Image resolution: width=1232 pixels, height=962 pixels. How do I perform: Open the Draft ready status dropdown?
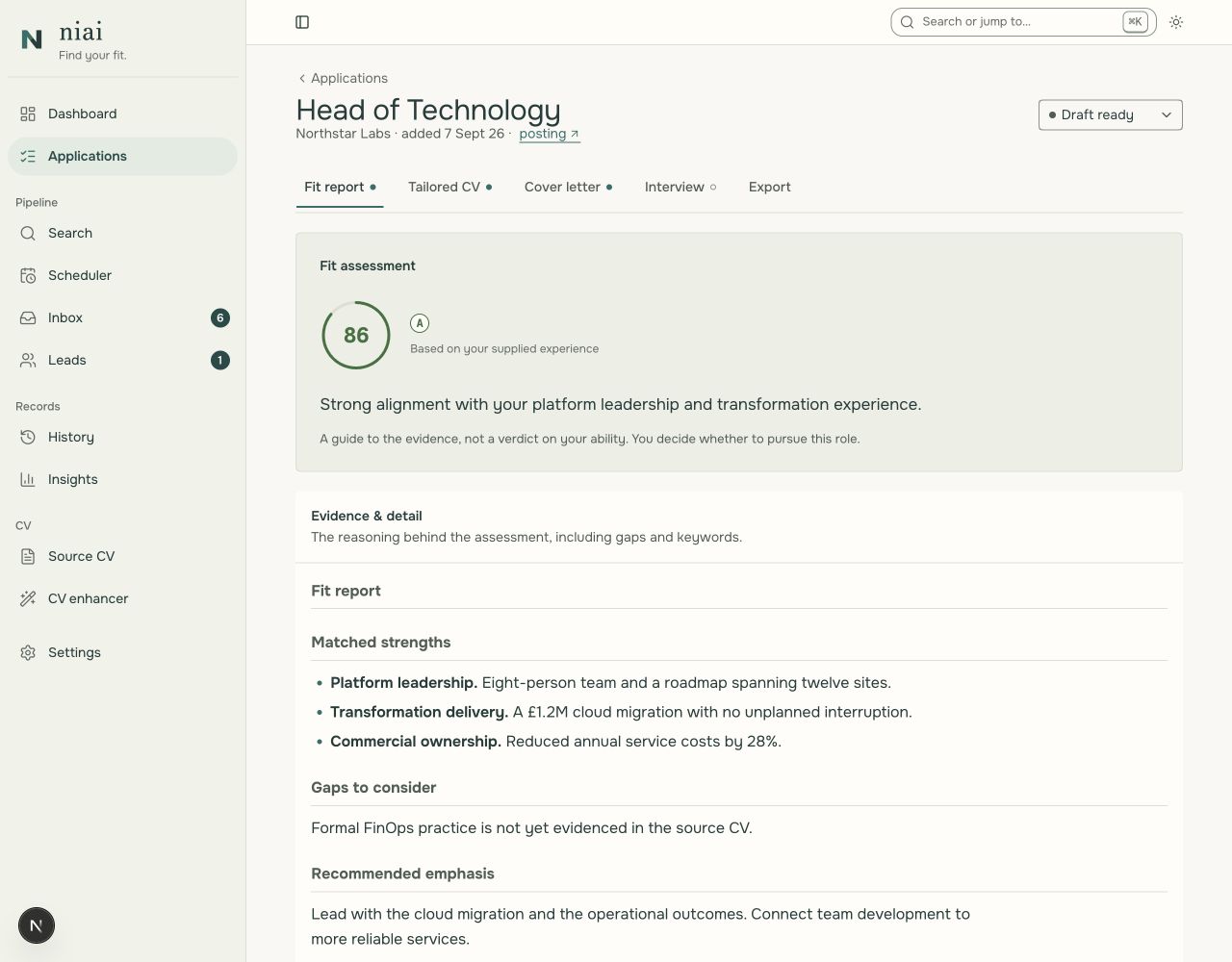click(x=1111, y=114)
